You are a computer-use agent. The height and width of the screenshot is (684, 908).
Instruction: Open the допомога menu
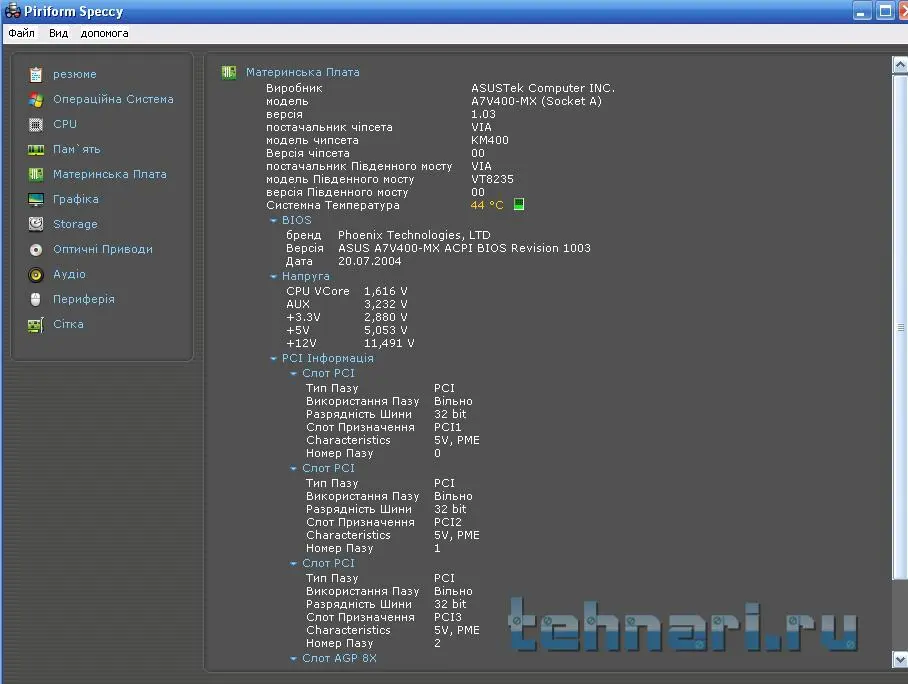coord(104,33)
